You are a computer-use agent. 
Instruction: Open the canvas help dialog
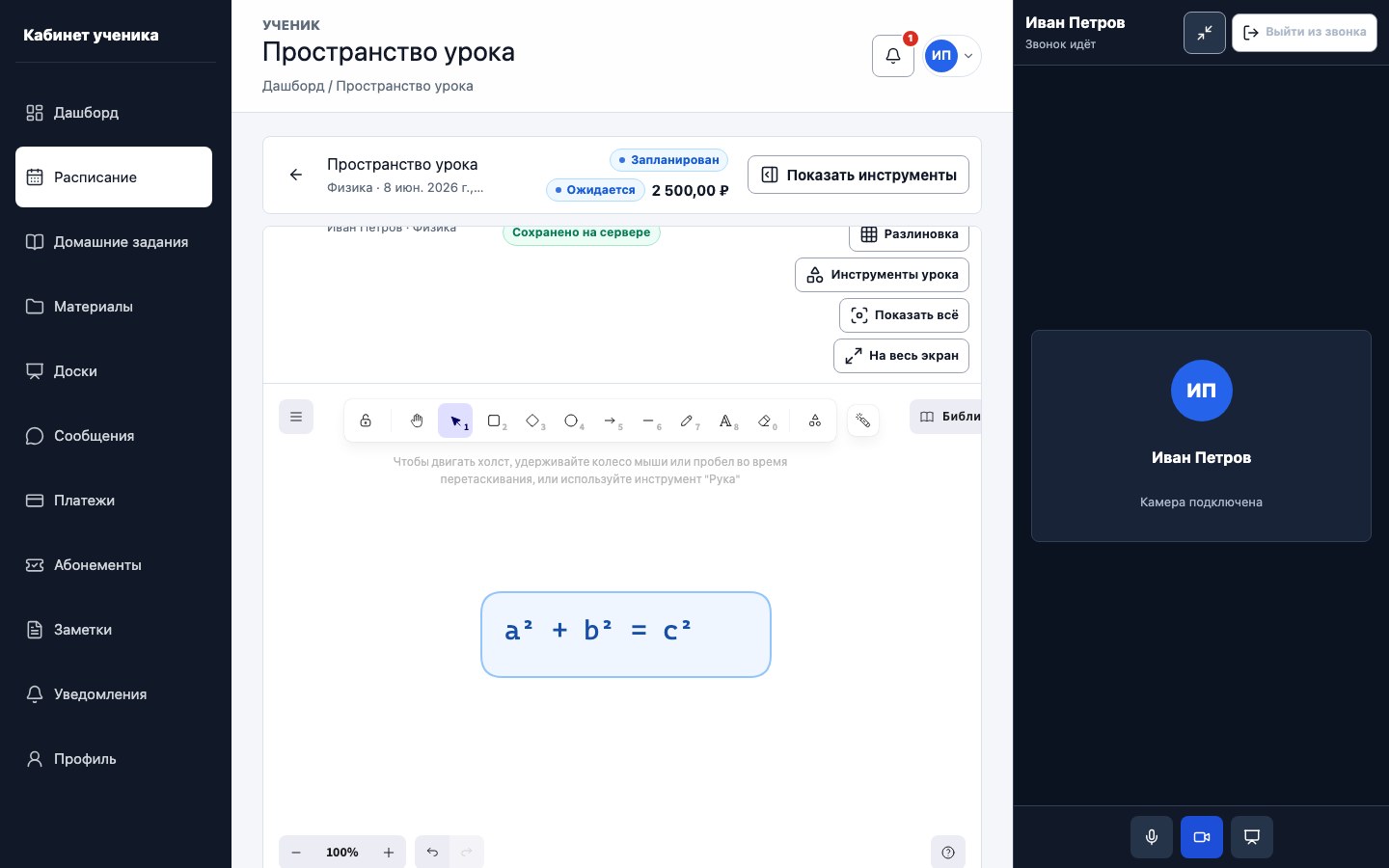(x=948, y=853)
